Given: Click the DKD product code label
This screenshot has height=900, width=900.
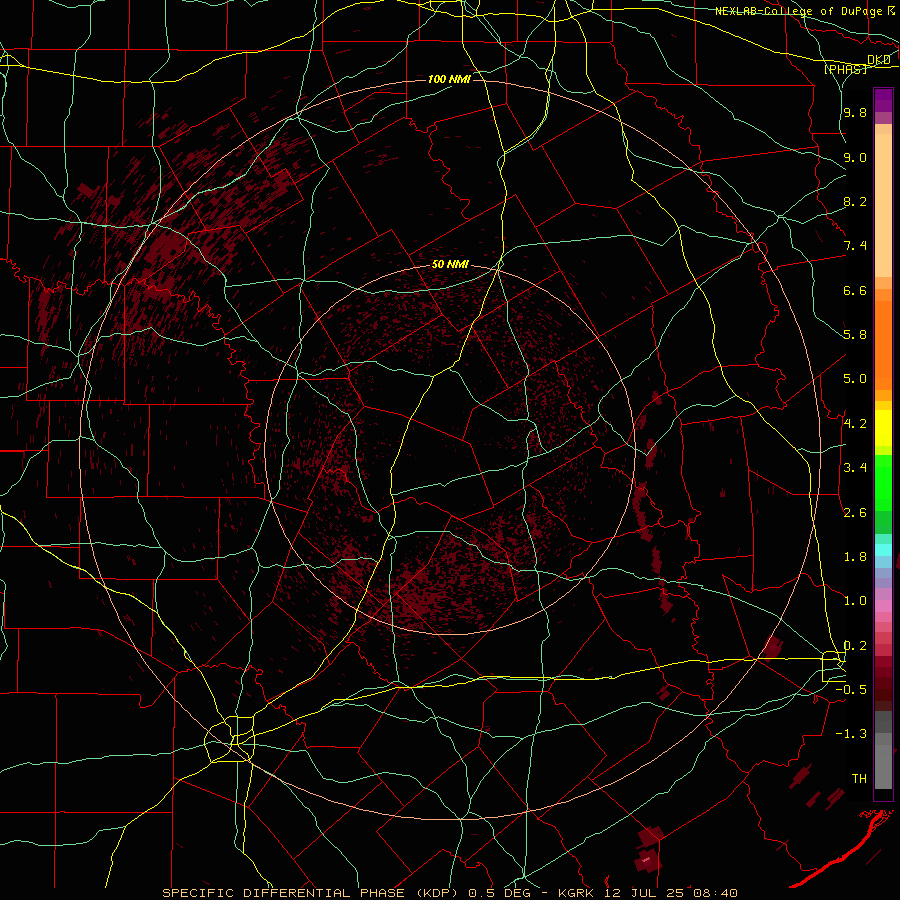Looking at the screenshot, I should tap(878, 60).
